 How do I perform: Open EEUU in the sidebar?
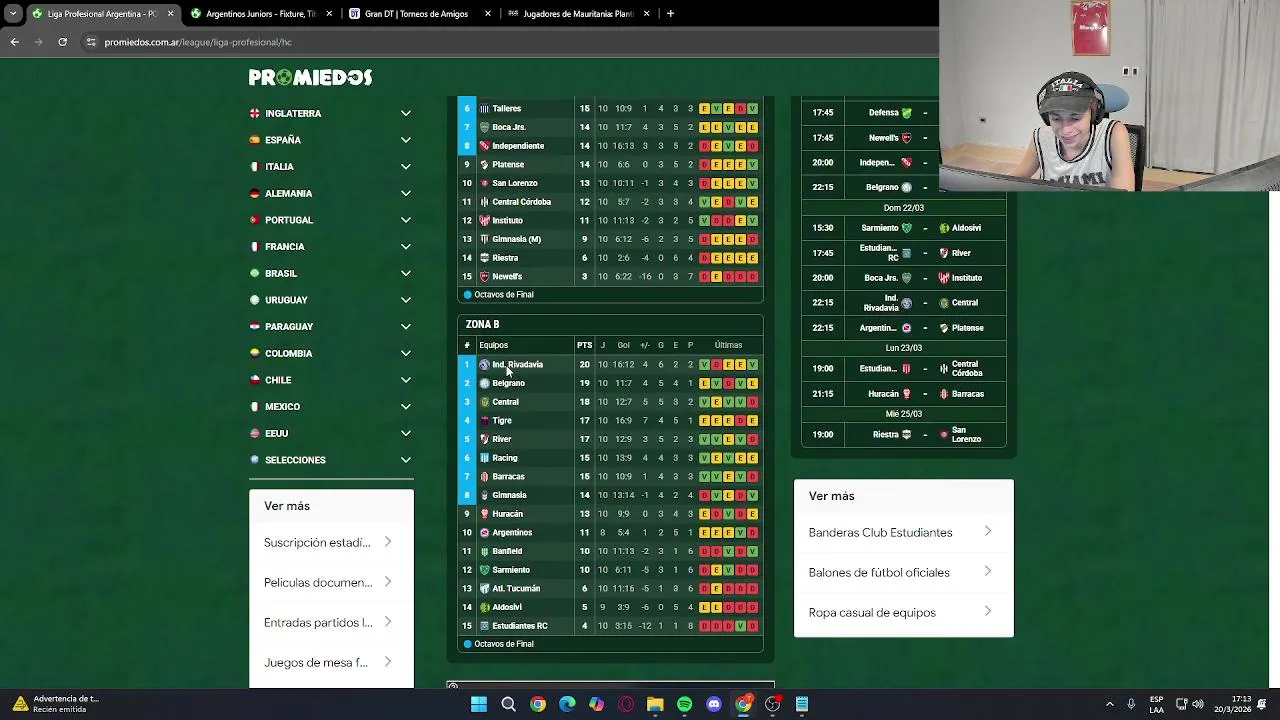331,433
